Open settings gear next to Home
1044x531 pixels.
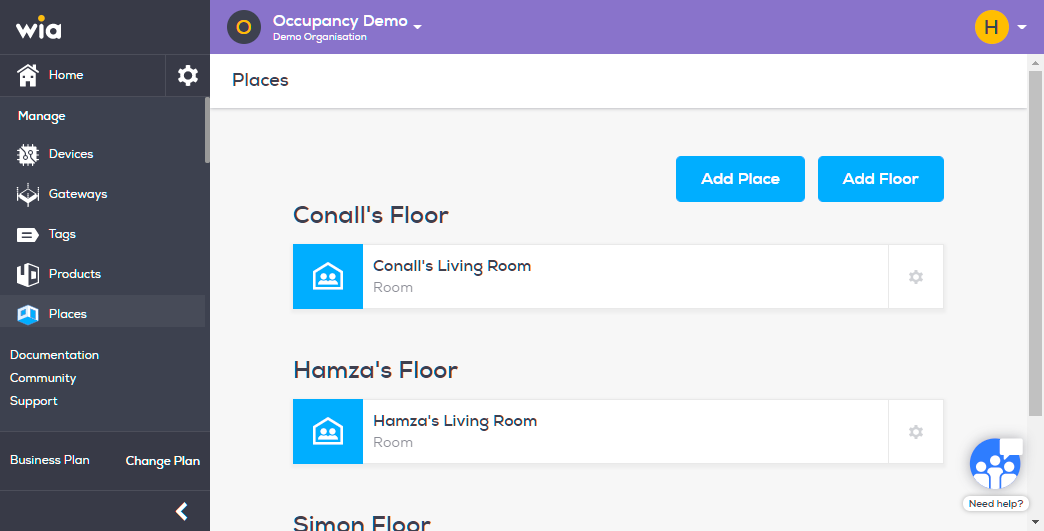(x=188, y=75)
